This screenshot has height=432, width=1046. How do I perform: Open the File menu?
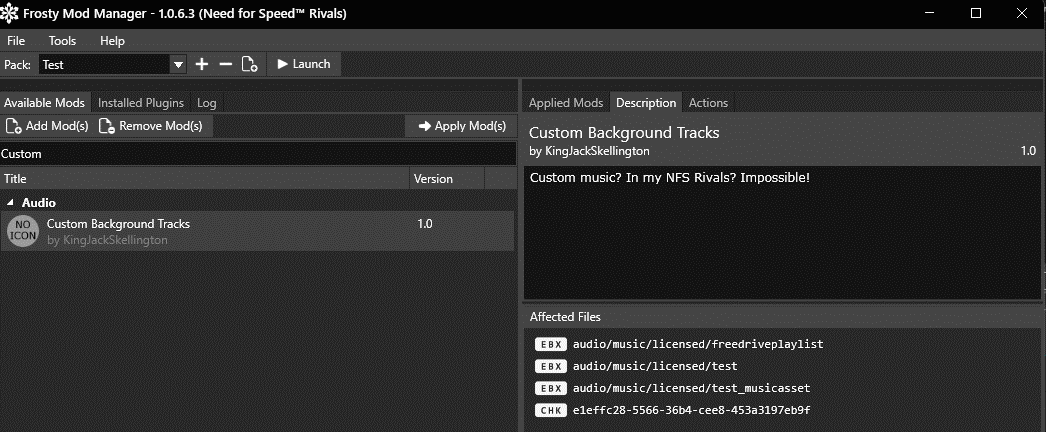coord(16,41)
